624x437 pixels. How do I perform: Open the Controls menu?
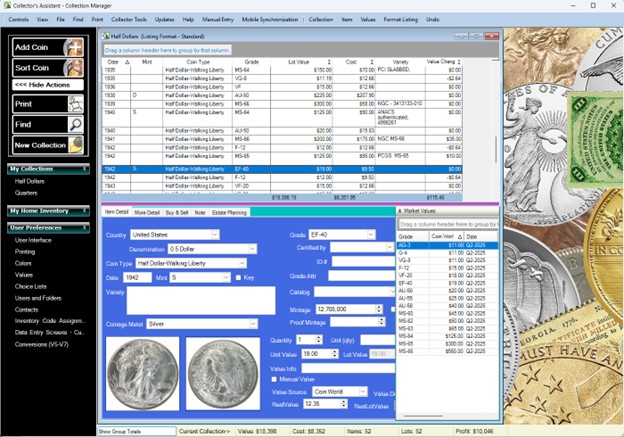[x=18, y=20]
